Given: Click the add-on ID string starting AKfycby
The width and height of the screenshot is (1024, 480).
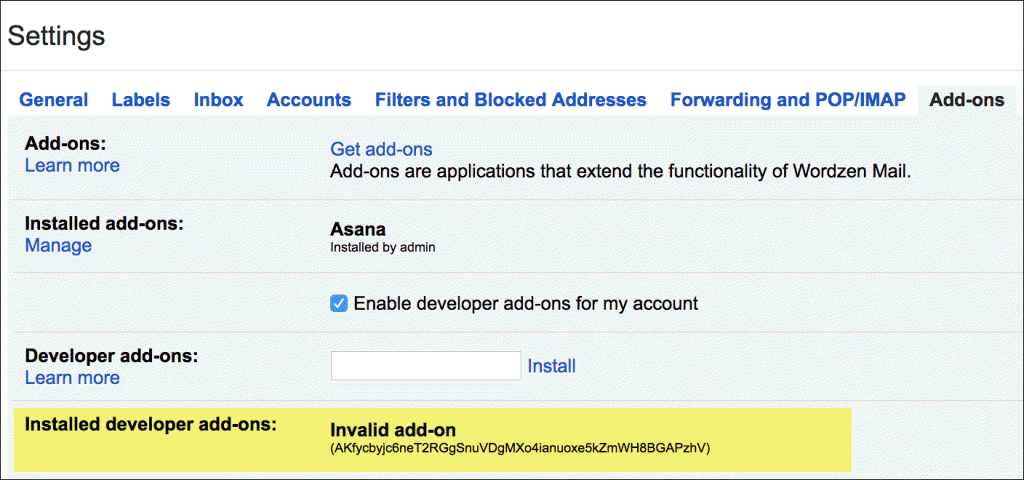Looking at the screenshot, I should pyautogui.click(x=520, y=448).
